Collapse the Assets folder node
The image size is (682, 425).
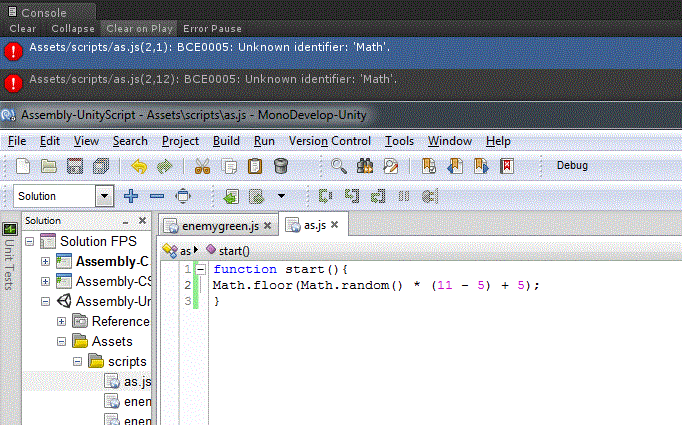61,341
